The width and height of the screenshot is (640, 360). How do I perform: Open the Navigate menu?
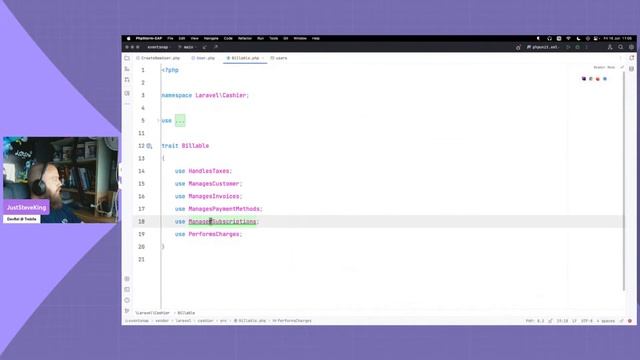coord(211,38)
